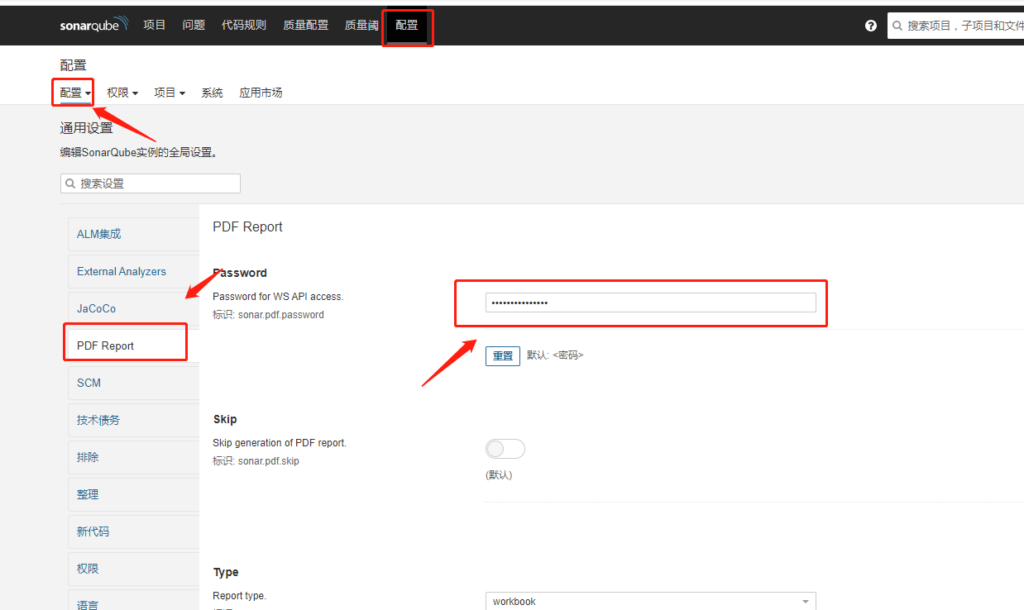1024x610 pixels.
Task: Open 项目 in top navigation bar
Action: 154,25
